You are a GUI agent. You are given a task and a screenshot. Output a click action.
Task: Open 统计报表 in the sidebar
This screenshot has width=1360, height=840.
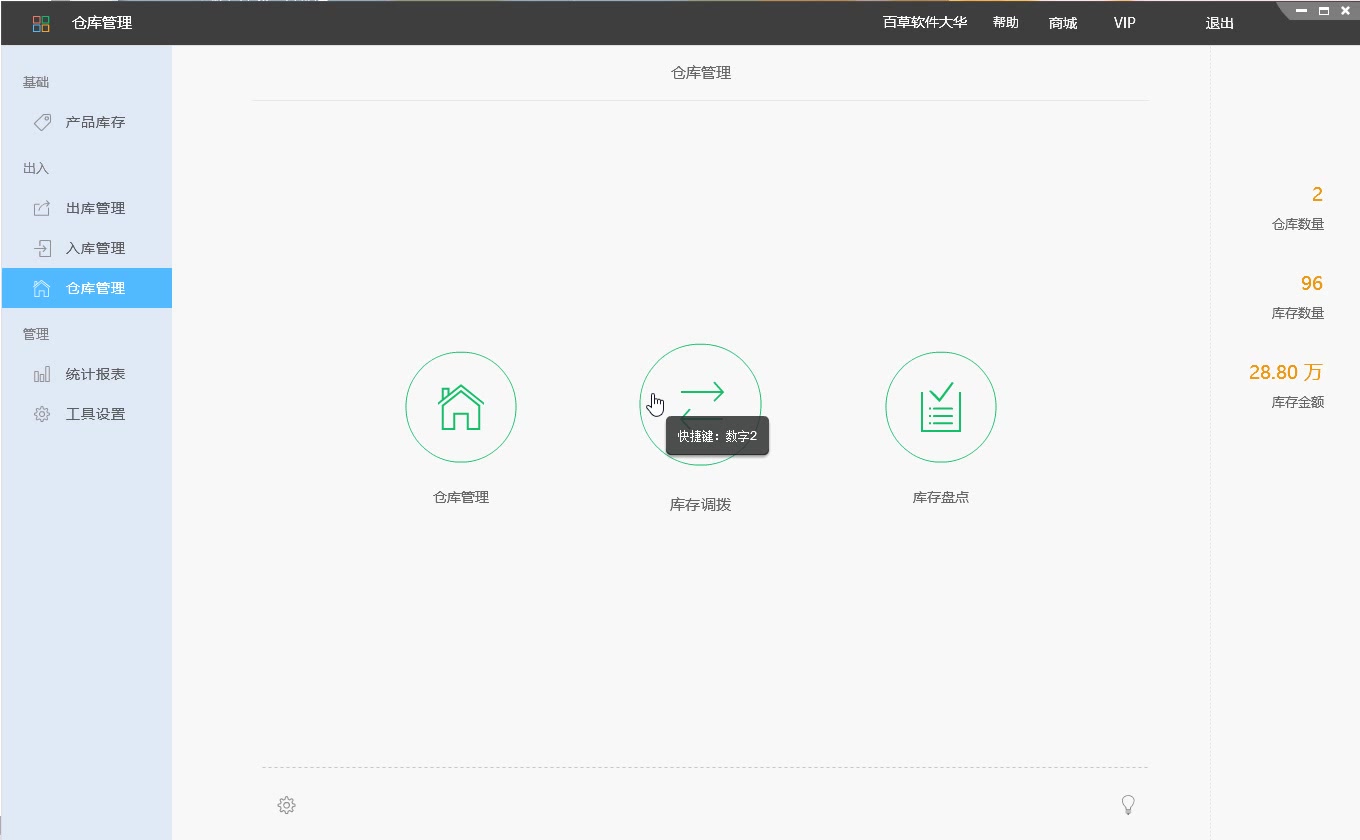pos(86,374)
